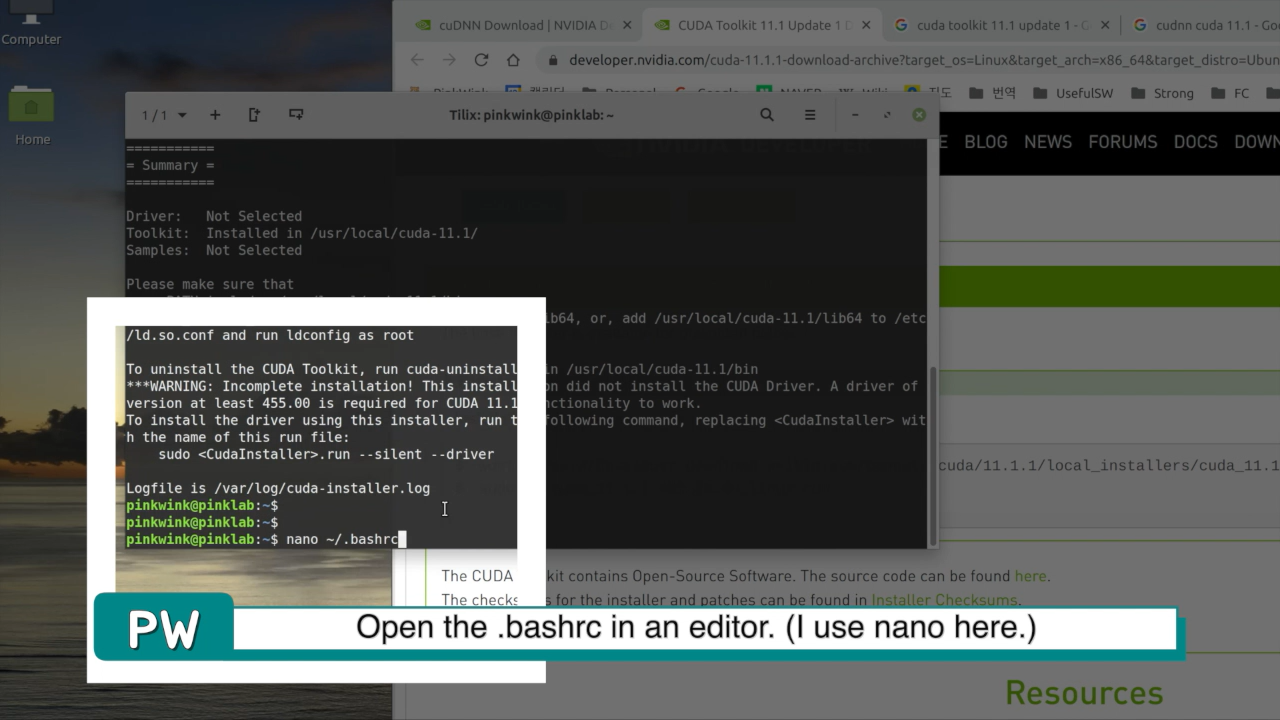Close the Tilix terminal window
This screenshot has width=1280, height=720.
(919, 115)
